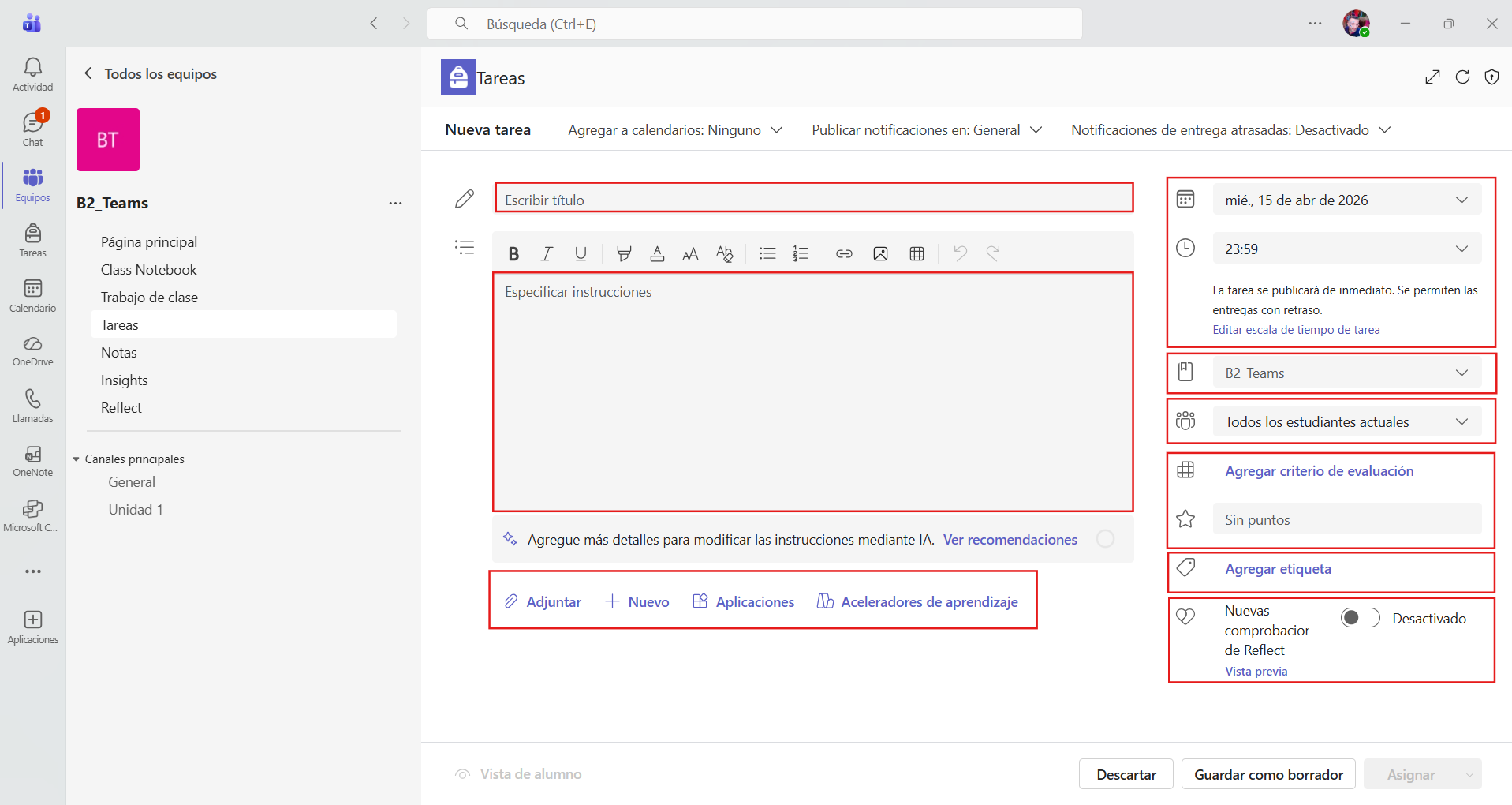Viewport: 1512px width, 805px height.
Task: Open the Aplicaciones store icon
Action: tap(32, 627)
